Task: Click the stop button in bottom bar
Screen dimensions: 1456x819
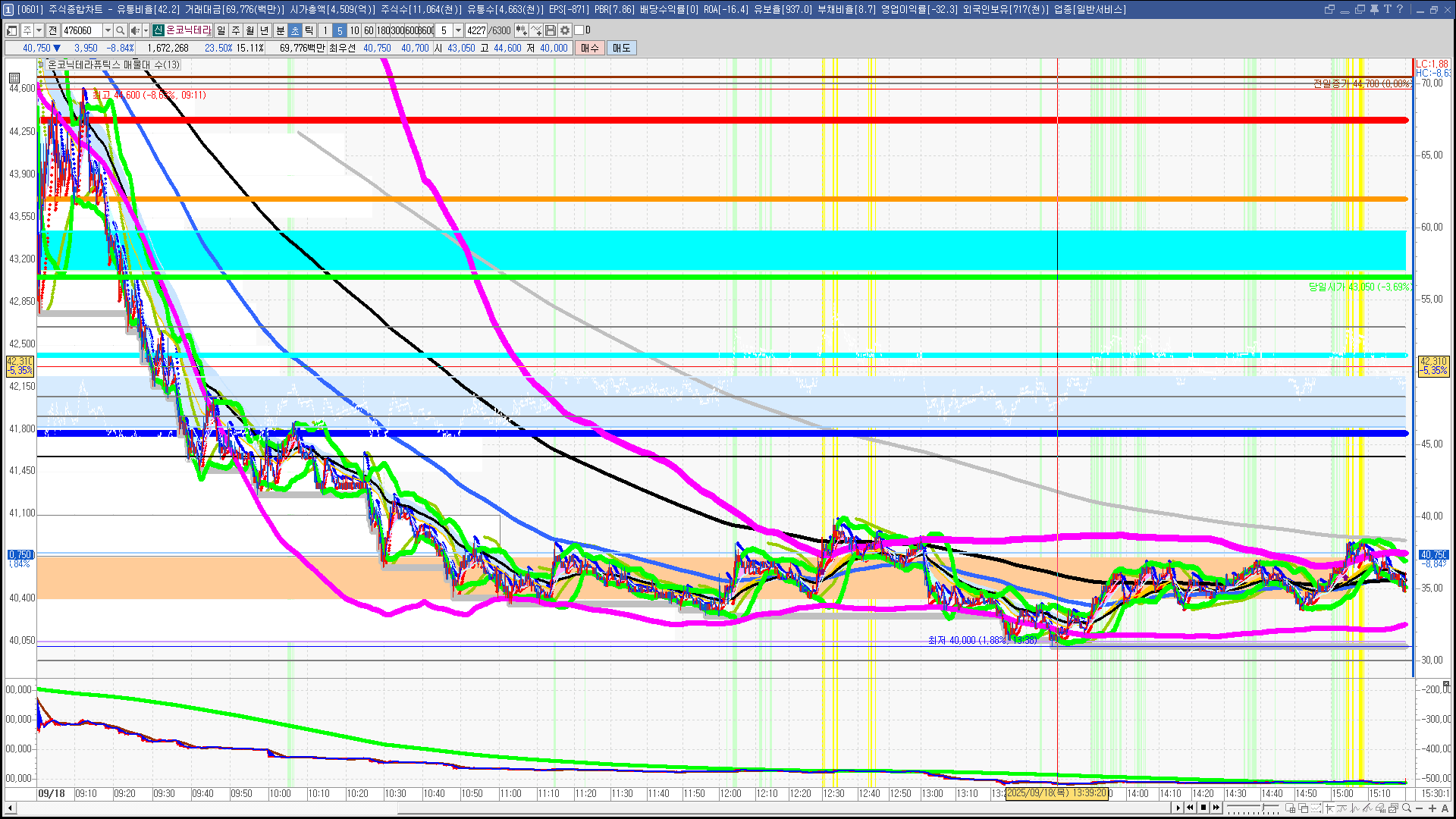Action: coord(1203,808)
